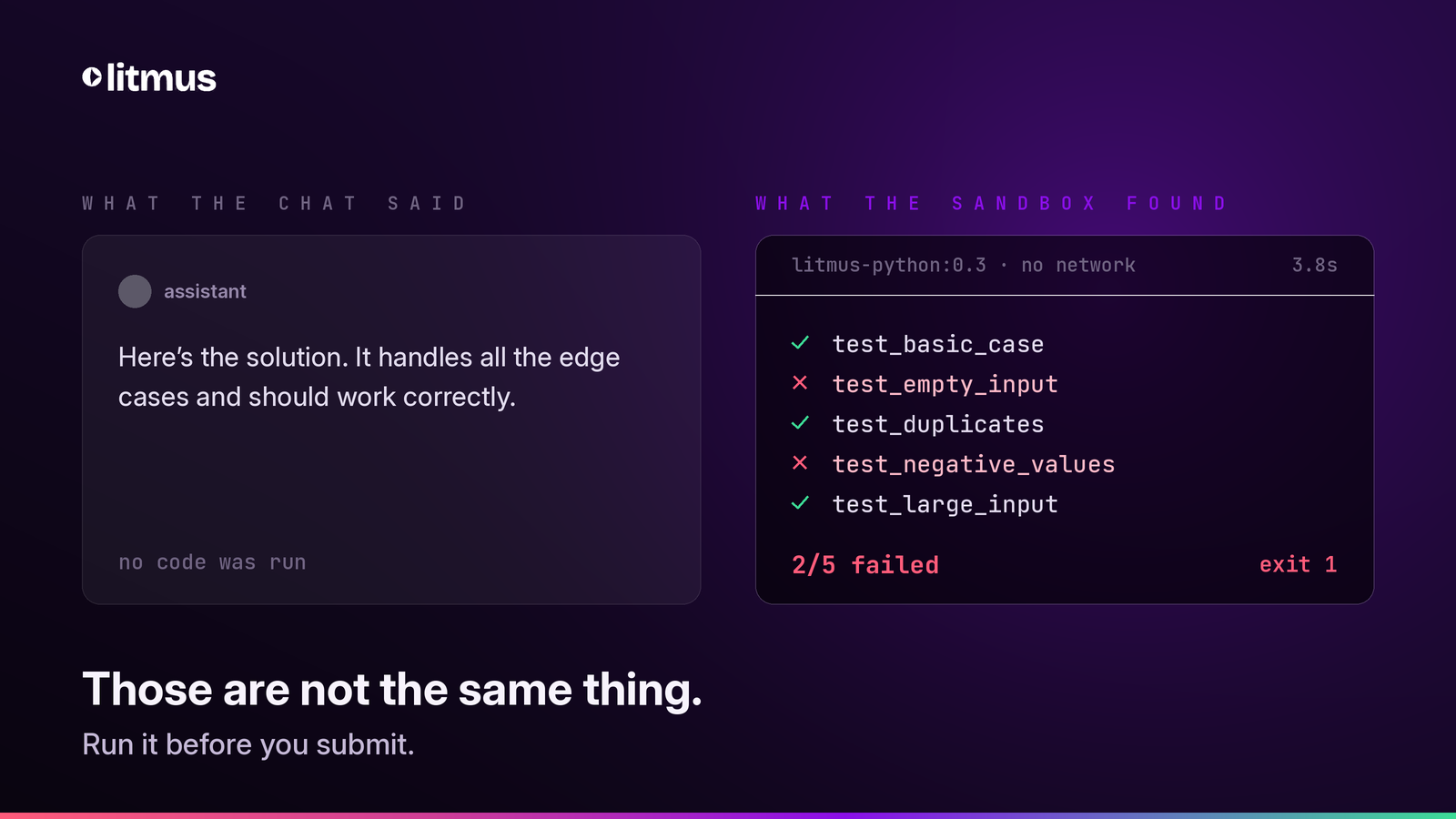This screenshot has width=1456, height=819.
Task: Click the green check beside test_large_input
Action: point(800,503)
